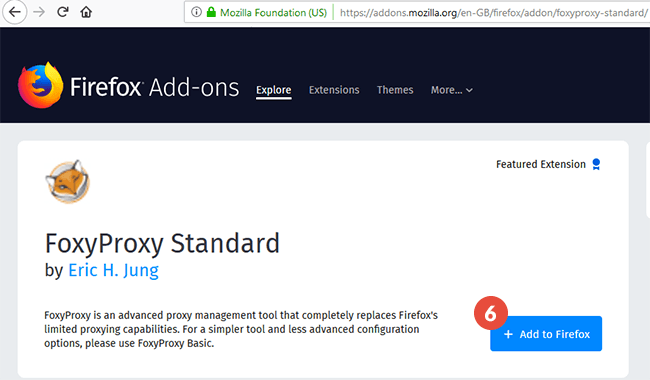Screen dimensions: 650x380
Task: Select the Explore navigation tab
Action: tap(274, 90)
